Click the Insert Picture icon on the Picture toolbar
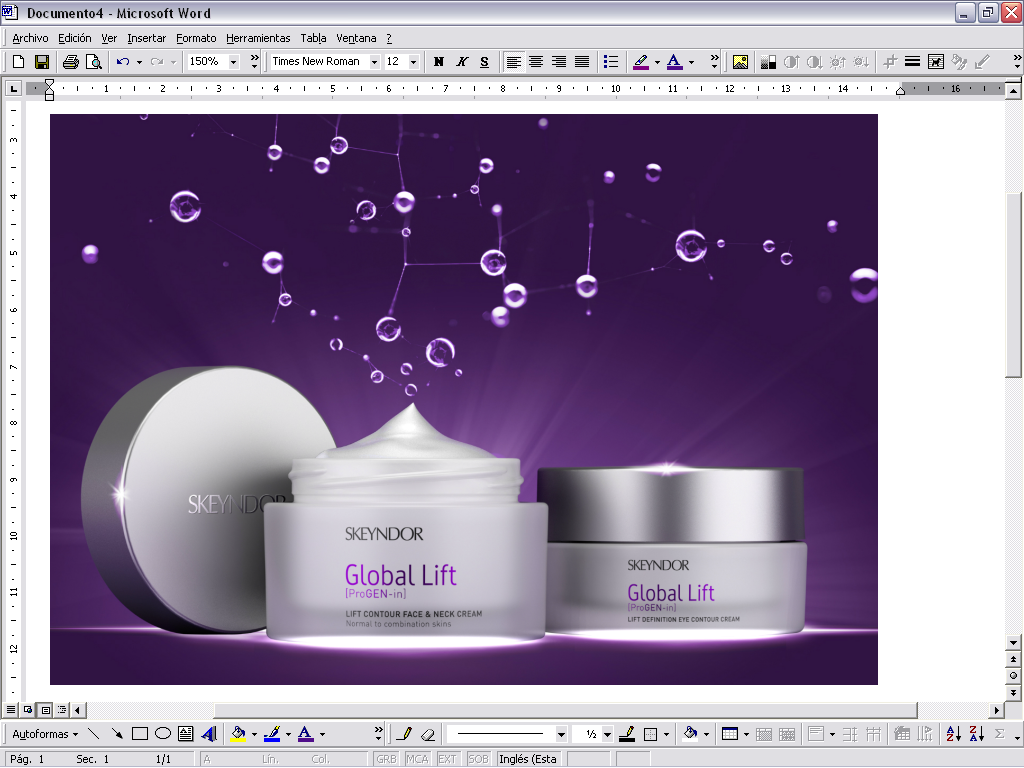Screen dimensions: 1024x768 tap(740, 62)
